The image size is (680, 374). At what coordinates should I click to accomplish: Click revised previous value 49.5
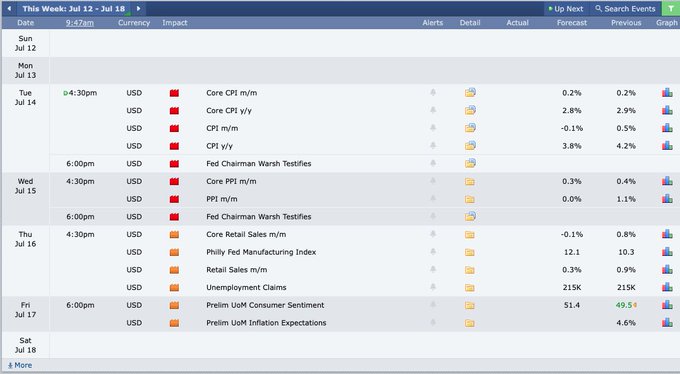624,305
